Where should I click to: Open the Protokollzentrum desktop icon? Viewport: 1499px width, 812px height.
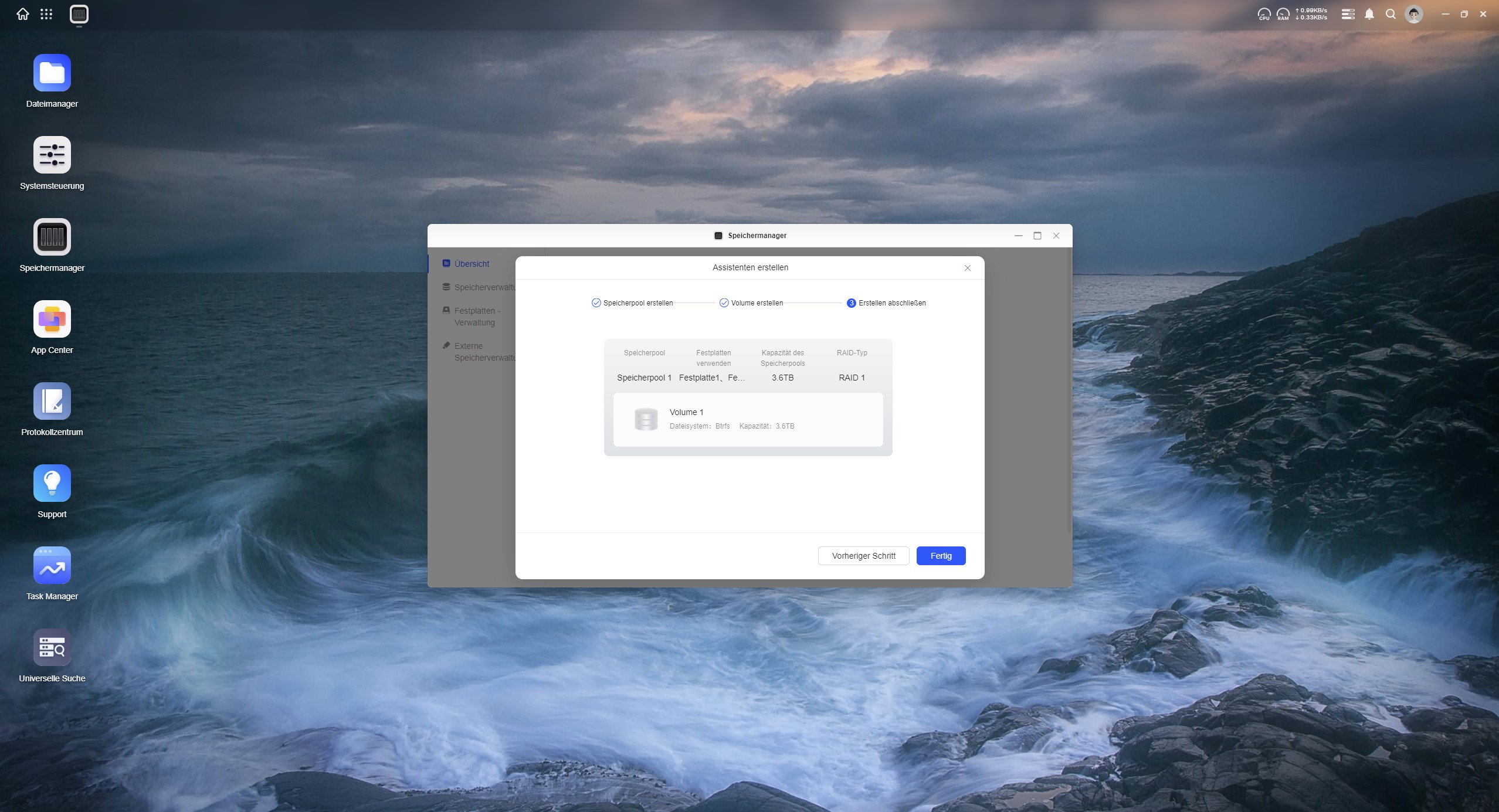tap(52, 402)
